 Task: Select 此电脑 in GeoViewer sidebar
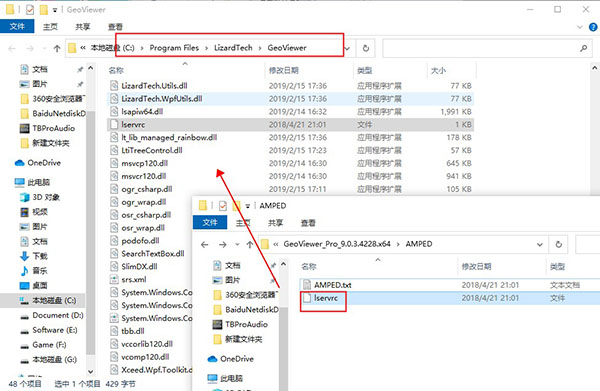tap(38, 182)
